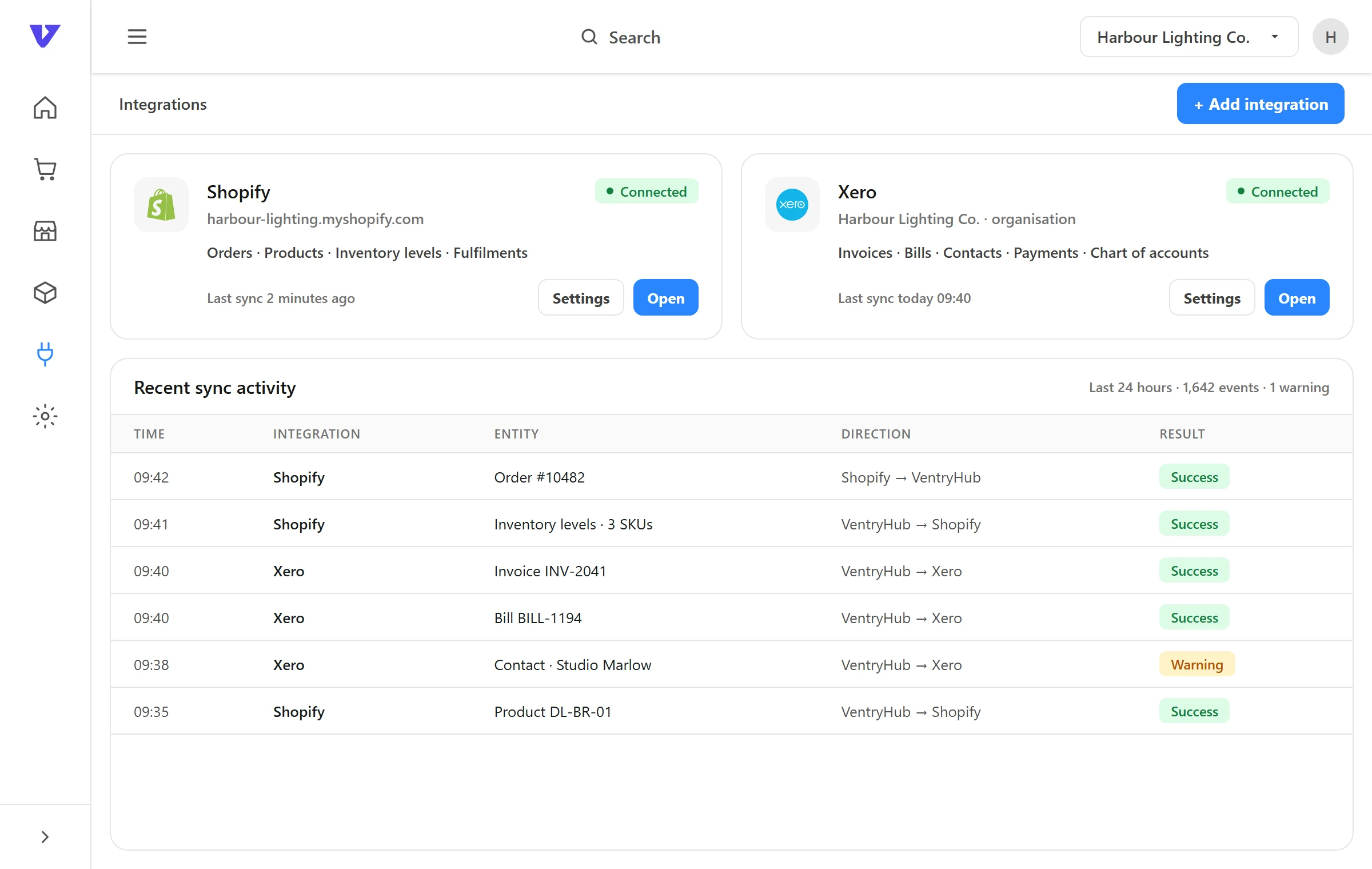Click the Integrations page title

[x=163, y=104]
